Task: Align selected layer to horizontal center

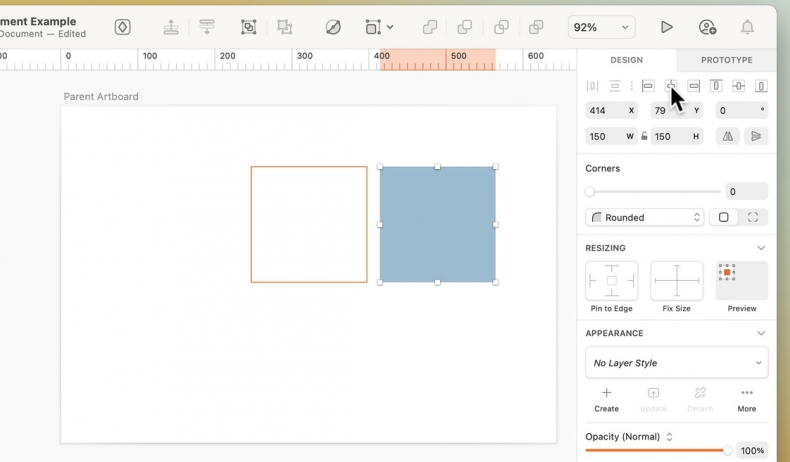Action: click(x=671, y=86)
